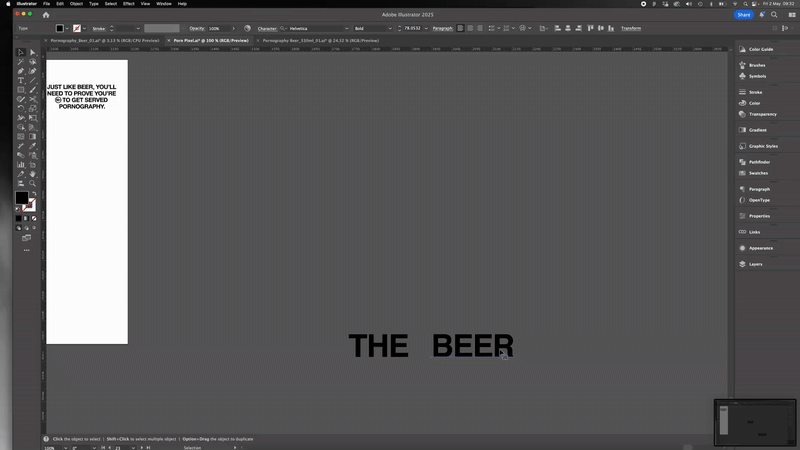Open the Bold font style dropdown
Image resolution: width=800 pixels, height=450 pixels.
[x=388, y=28]
